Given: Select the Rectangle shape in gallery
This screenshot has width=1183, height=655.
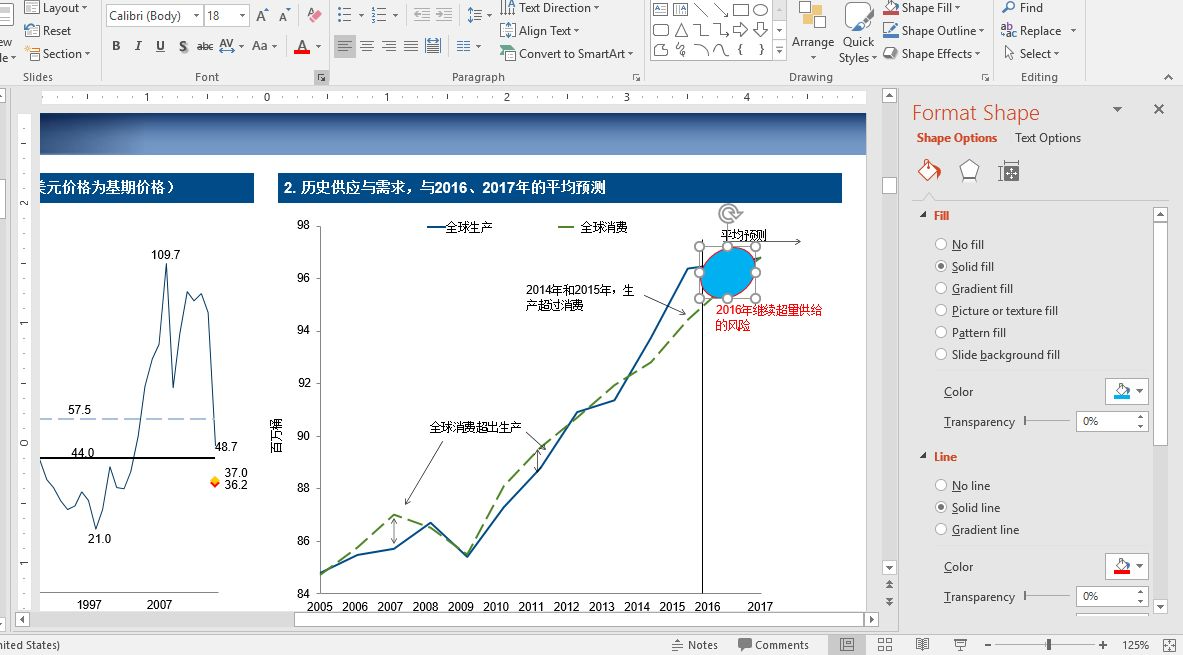Looking at the screenshot, I should pyautogui.click(x=741, y=10).
